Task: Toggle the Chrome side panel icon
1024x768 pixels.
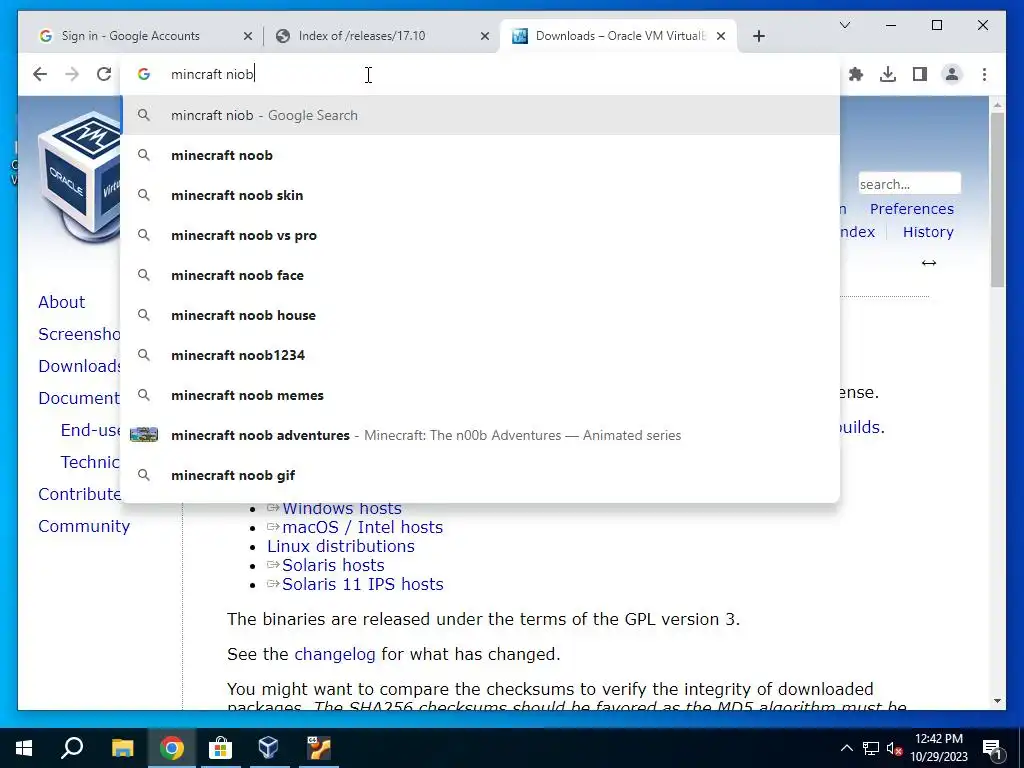Action: coord(920,74)
